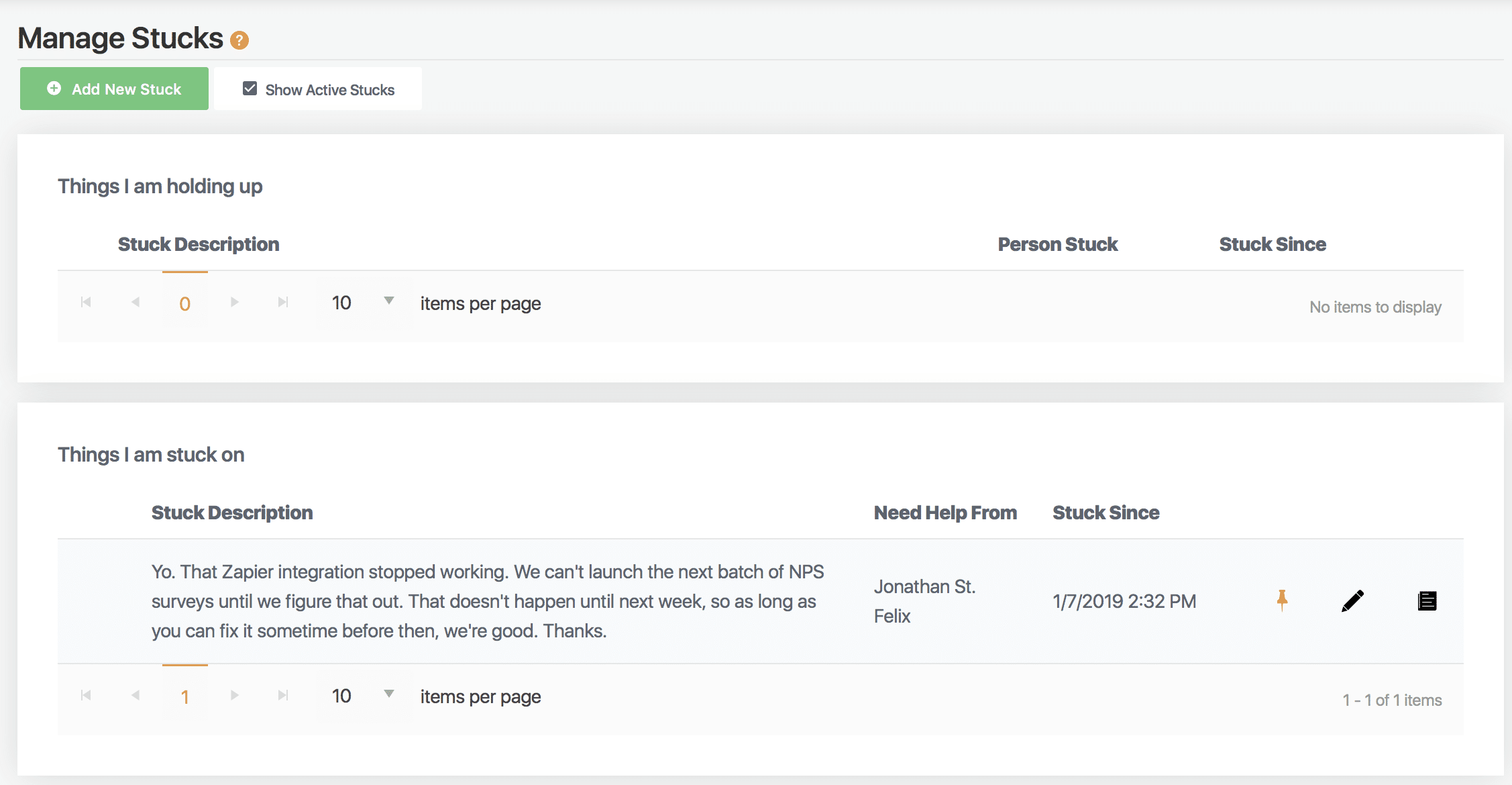Go to next page in stuck on pager
This screenshot has width=1512, height=785.
(x=234, y=696)
